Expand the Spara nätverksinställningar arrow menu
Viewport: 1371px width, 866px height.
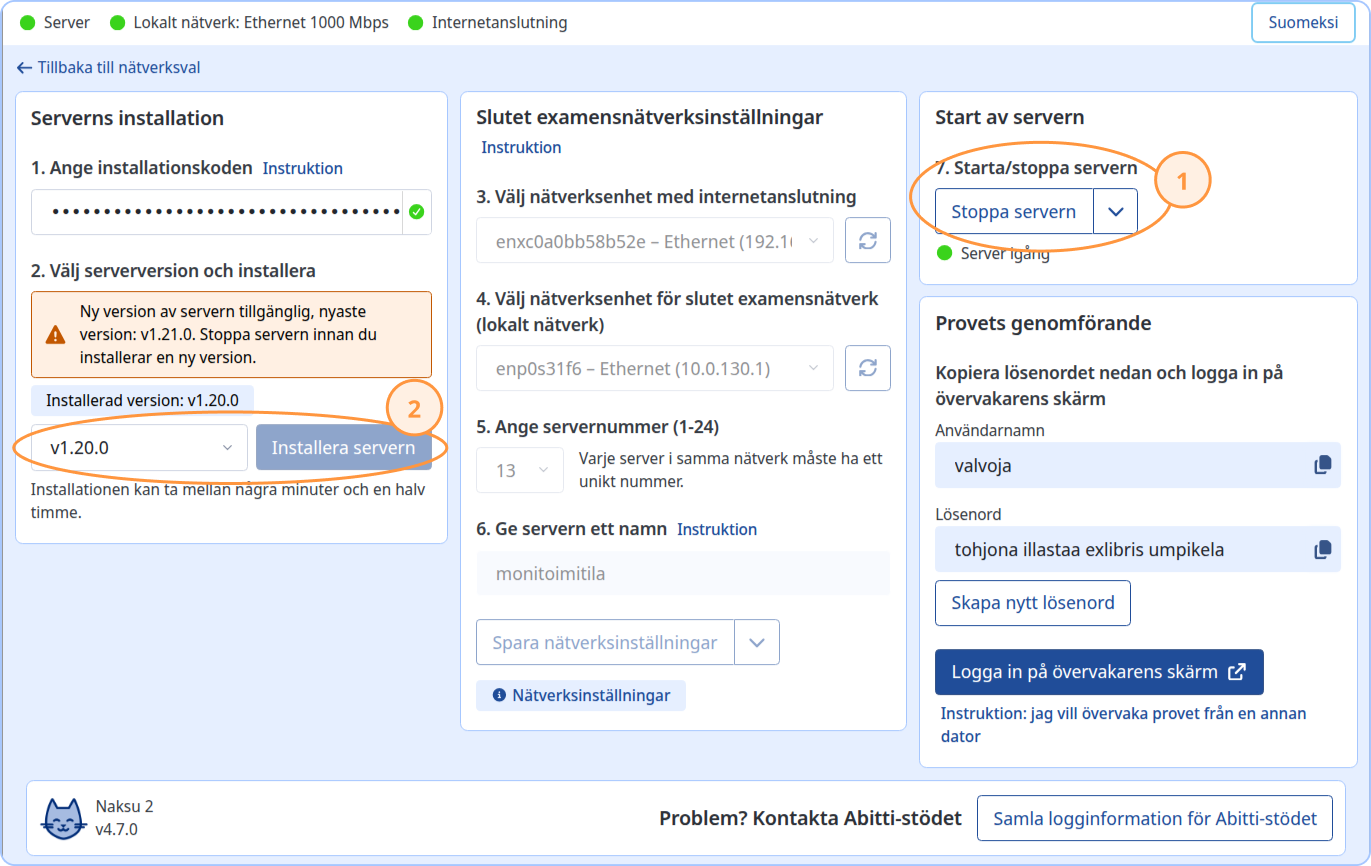click(757, 643)
